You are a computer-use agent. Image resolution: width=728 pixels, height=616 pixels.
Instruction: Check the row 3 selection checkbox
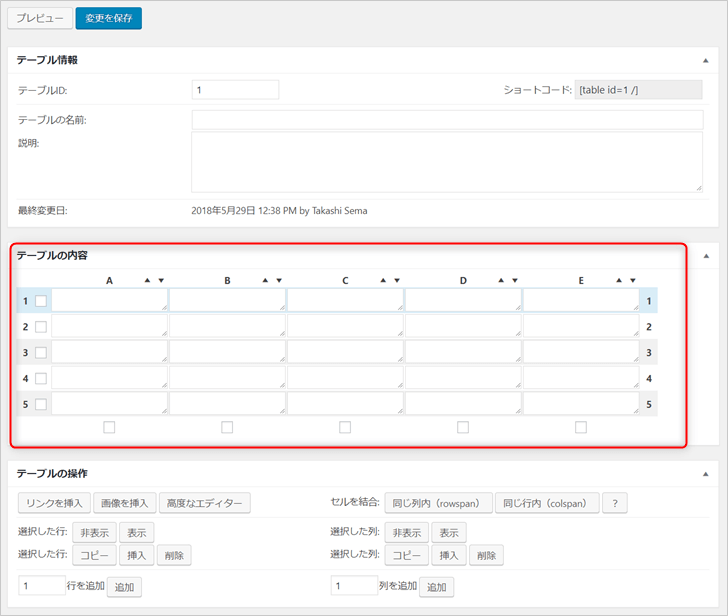[41, 353]
